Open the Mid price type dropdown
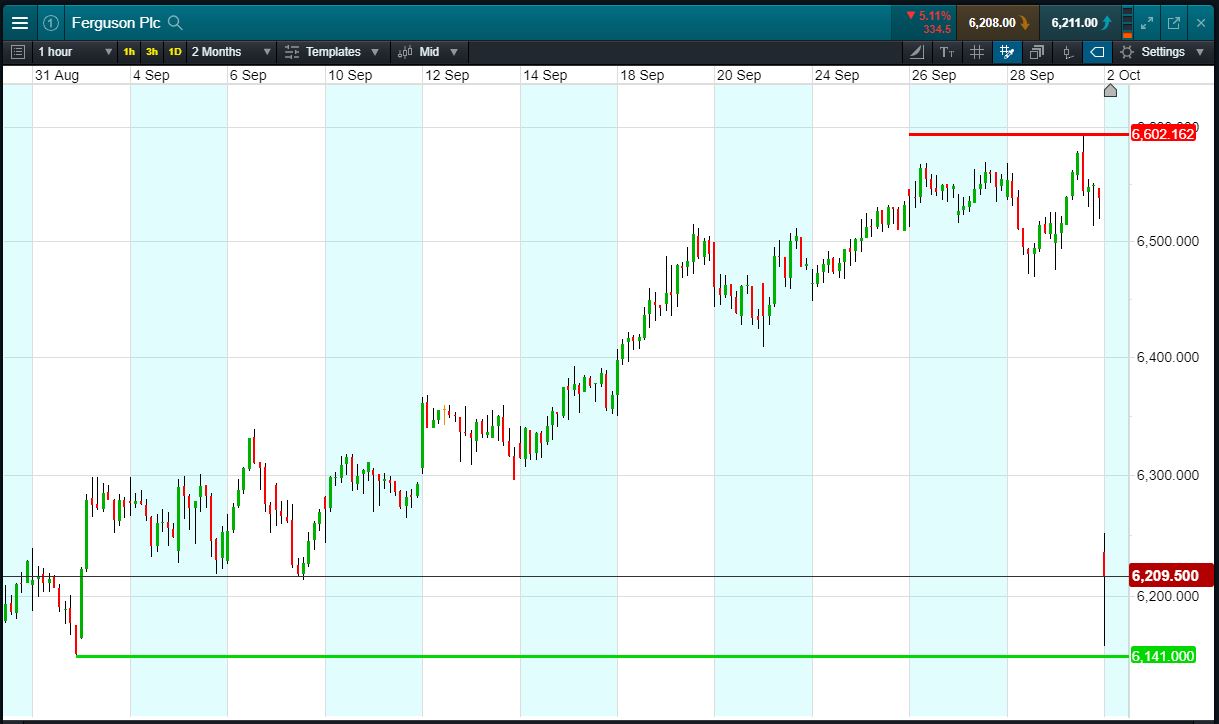Screen dimensions: 1219x724 click(428, 52)
